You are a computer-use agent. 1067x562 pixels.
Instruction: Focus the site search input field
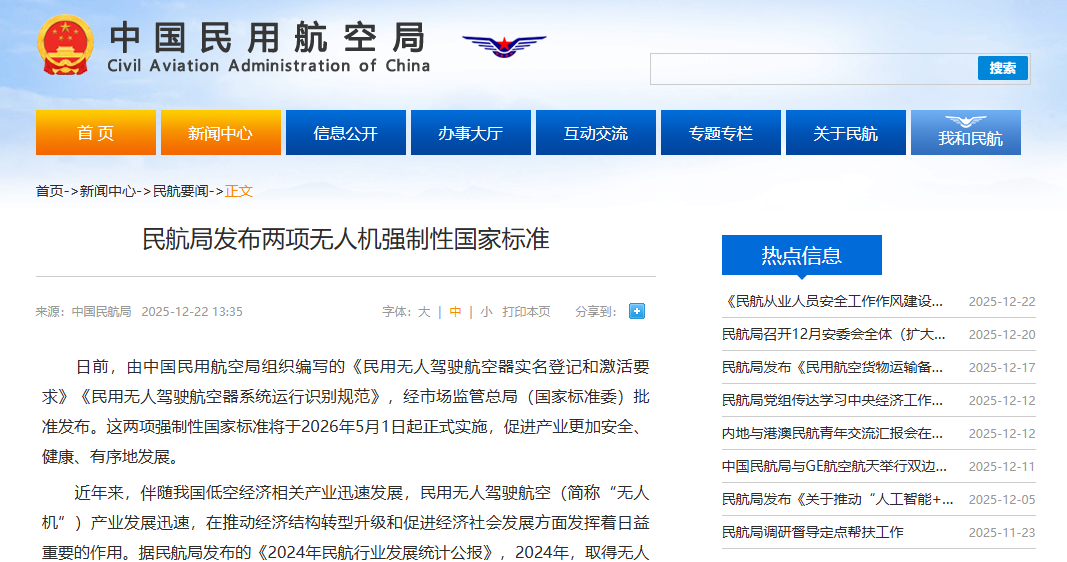(x=814, y=69)
